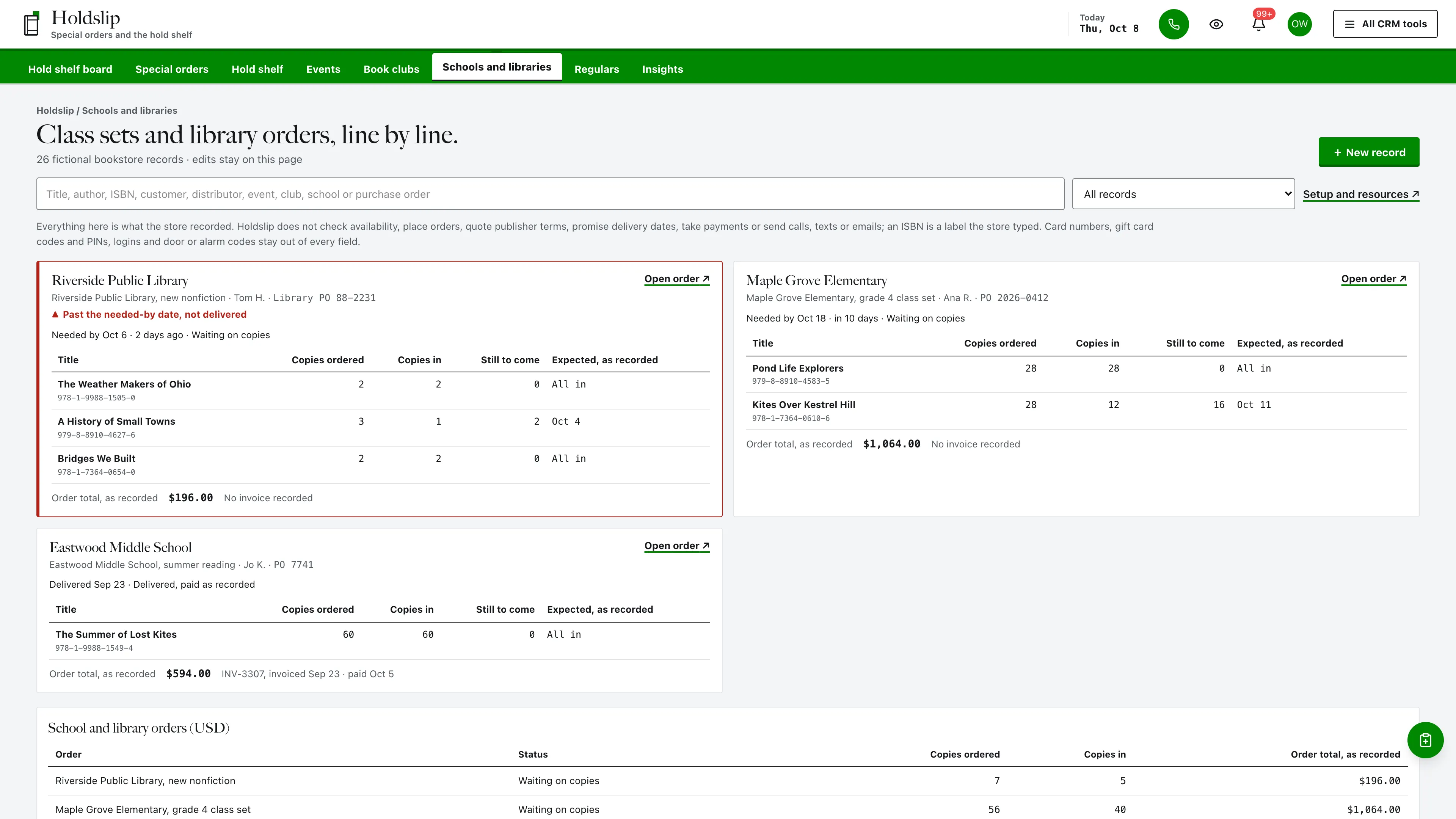Click the Riverside Public Library card heading
The height and width of the screenshot is (819, 1456).
pyautogui.click(x=120, y=280)
